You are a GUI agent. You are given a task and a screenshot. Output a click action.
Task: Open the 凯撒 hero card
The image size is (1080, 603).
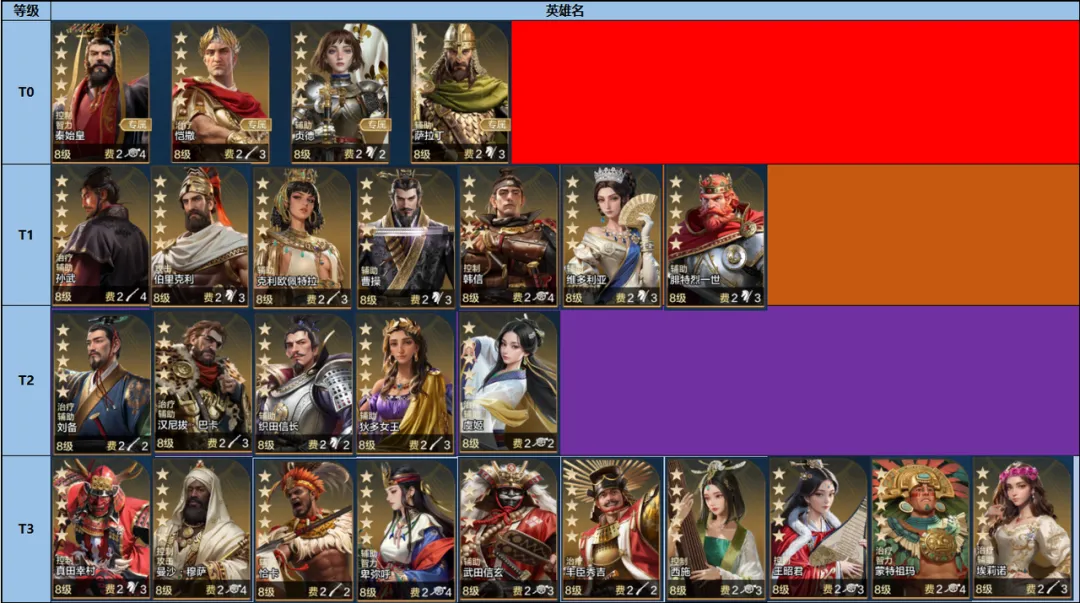(220, 92)
